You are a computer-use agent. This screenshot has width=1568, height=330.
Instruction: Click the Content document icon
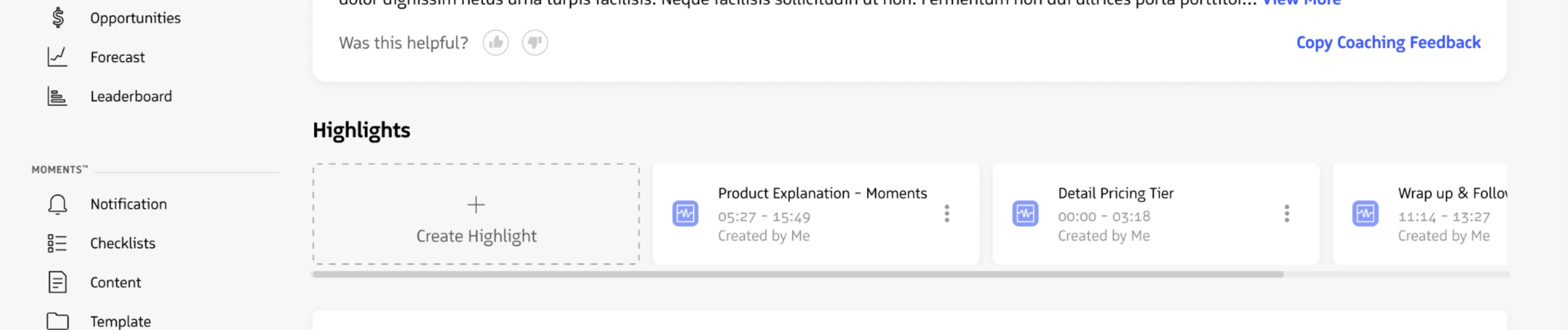click(x=57, y=282)
